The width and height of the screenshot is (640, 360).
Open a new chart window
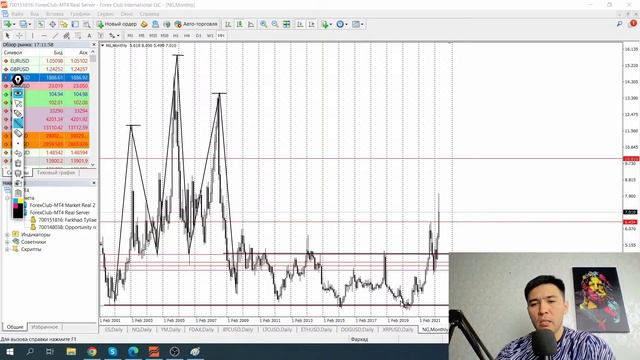7,24
